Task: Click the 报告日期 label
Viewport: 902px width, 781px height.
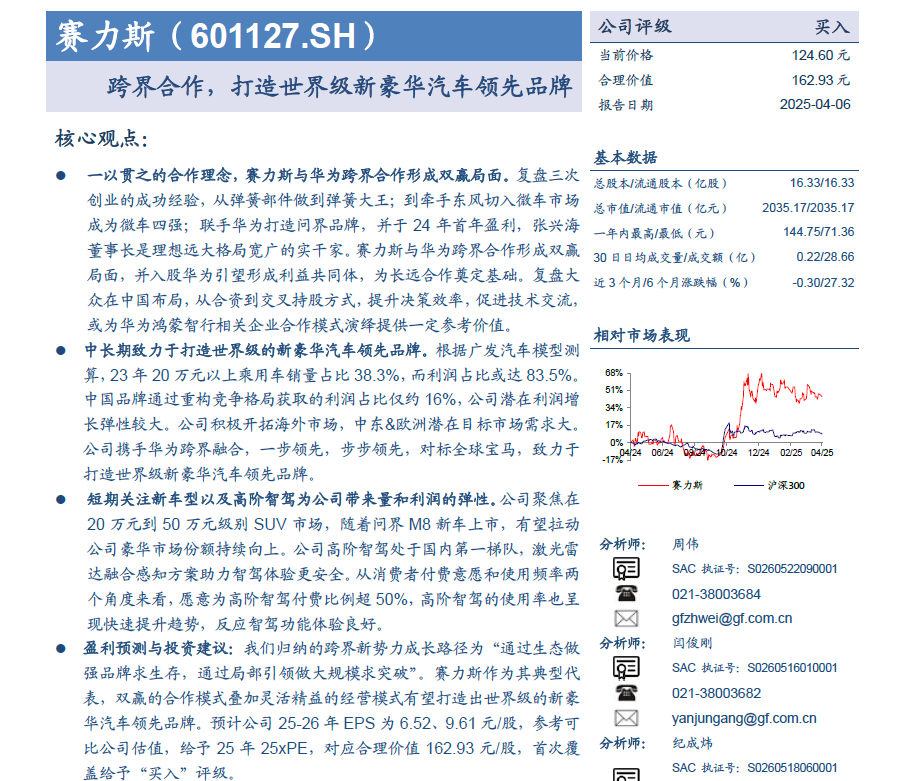Action: [626, 105]
